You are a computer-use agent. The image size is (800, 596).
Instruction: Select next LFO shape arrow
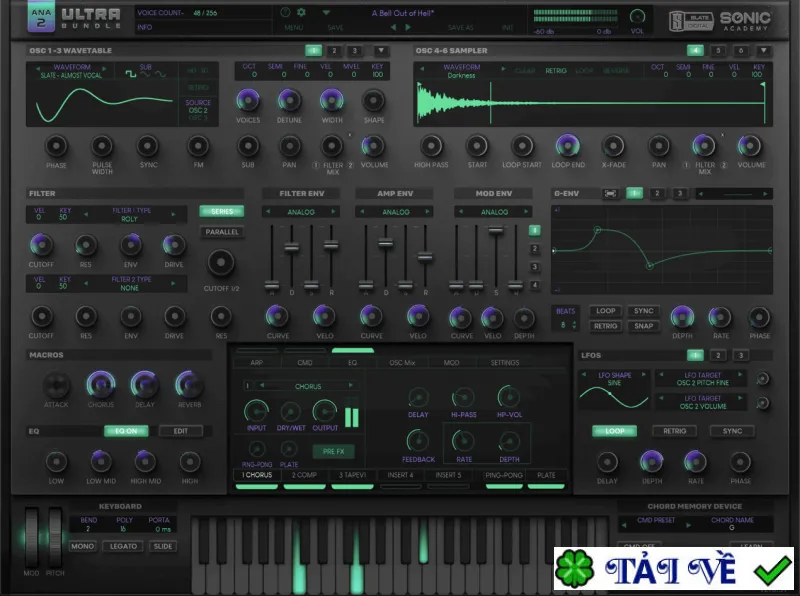[x=644, y=375]
